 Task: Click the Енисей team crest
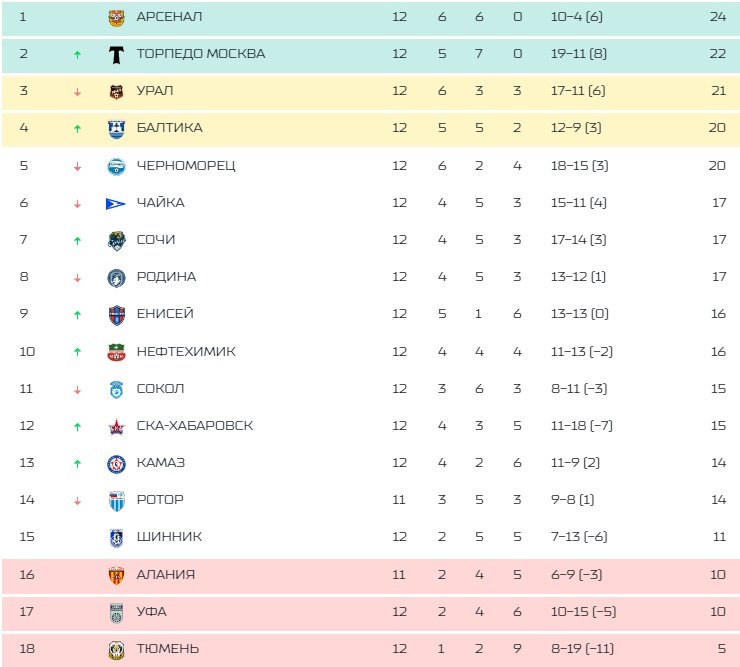pyautogui.click(x=116, y=314)
